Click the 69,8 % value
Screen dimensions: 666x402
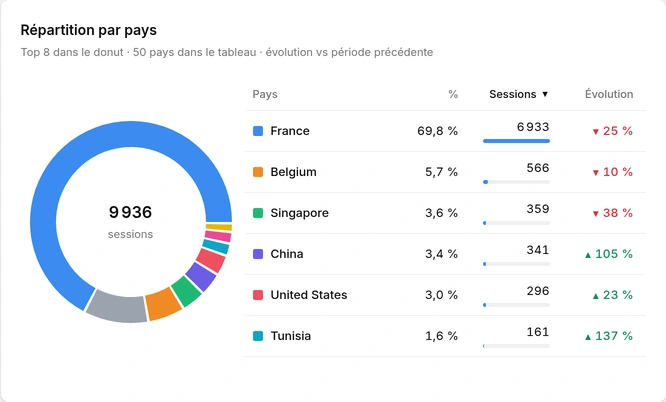pos(437,131)
